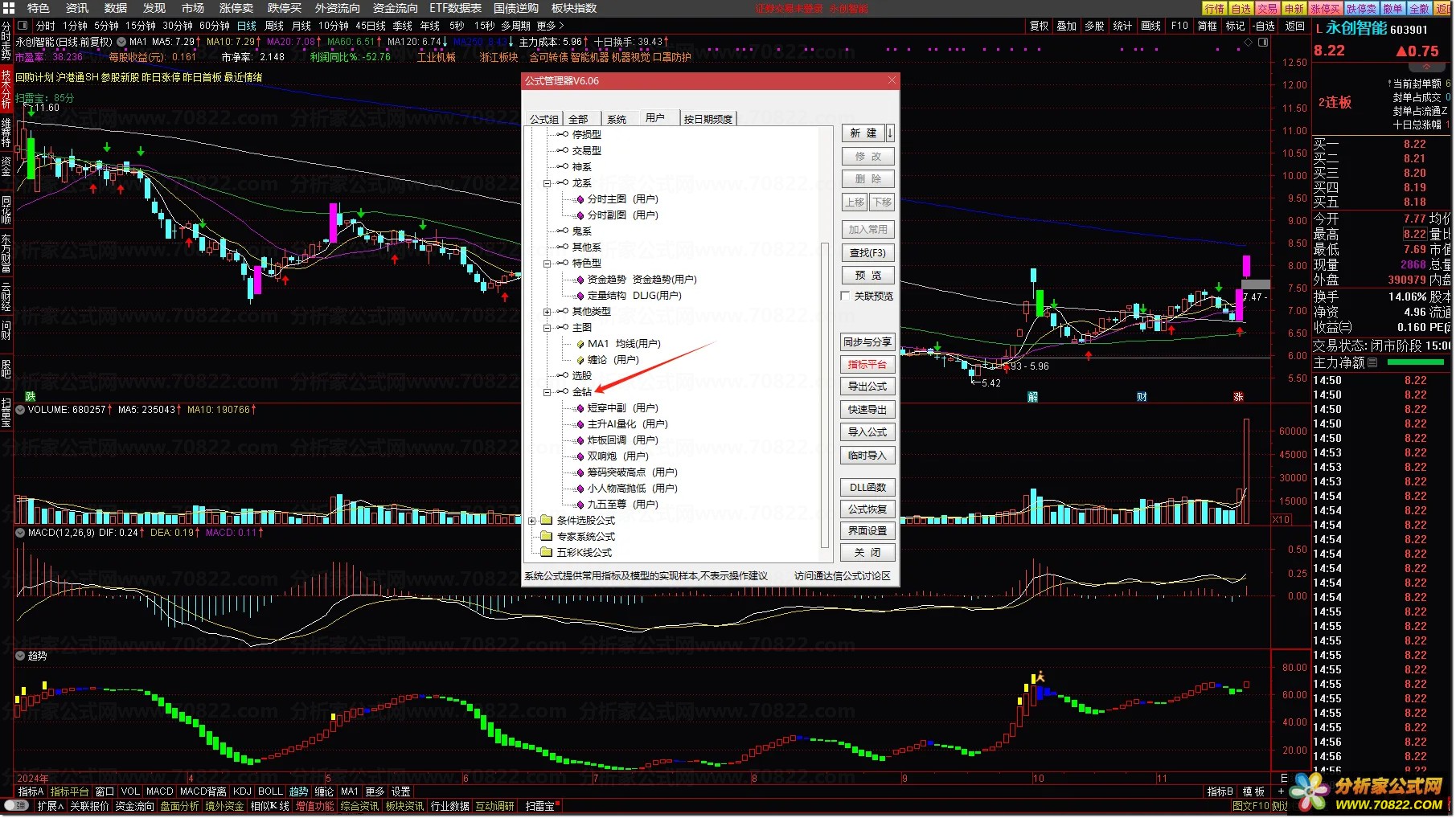The height and width of the screenshot is (818, 1456).
Task: Click the 公式恢复 button
Action: tap(867, 509)
